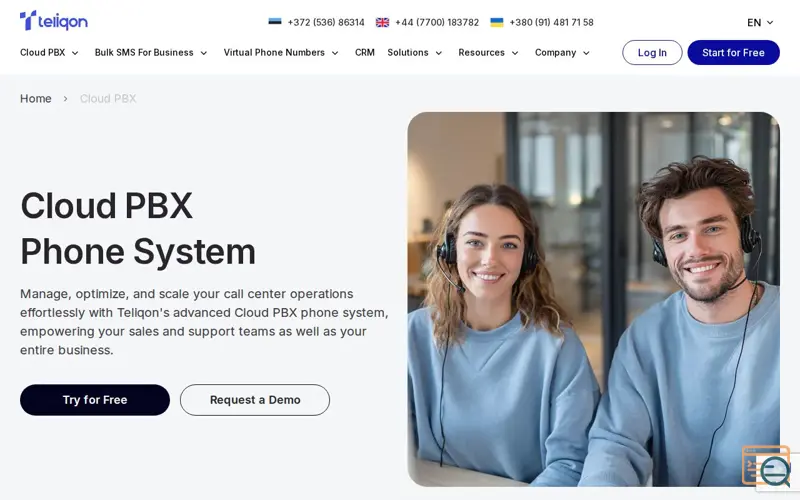This screenshot has width=800, height=500.
Task: Click Start for Free button
Action: coord(733,53)
